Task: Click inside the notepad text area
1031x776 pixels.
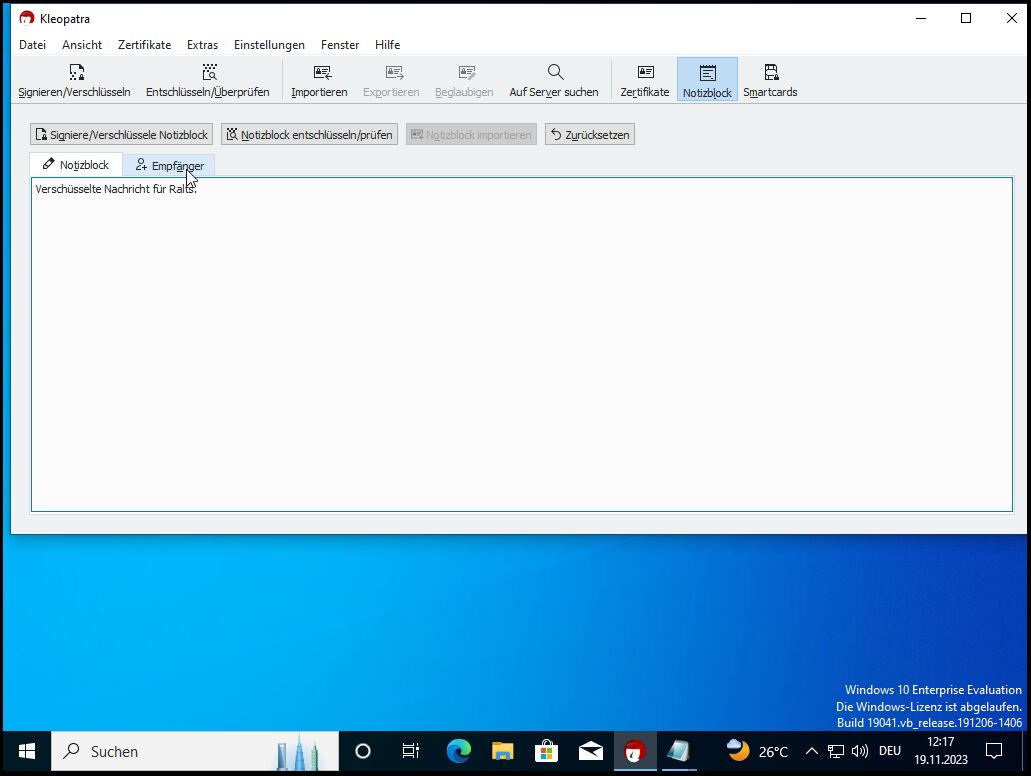Action: coord(520,350)
